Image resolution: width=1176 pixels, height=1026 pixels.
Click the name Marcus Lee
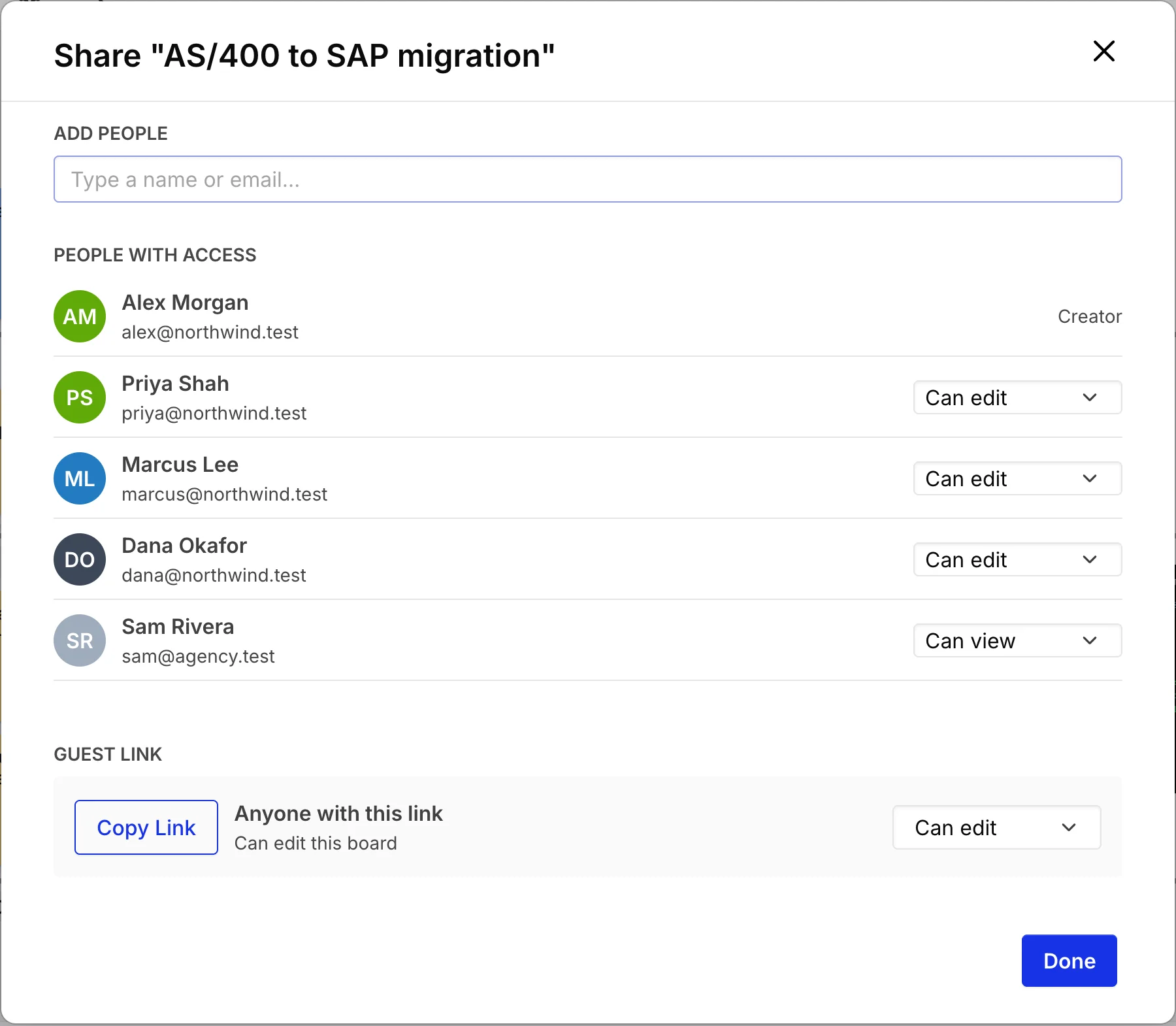(x=180, y=465)
